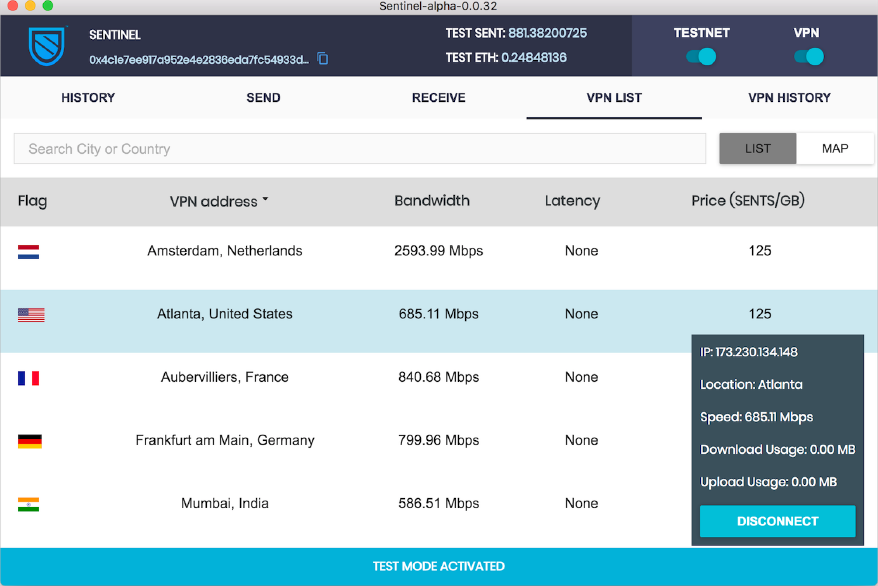Click the TEST MODE ACTIVATED banner

439,566
